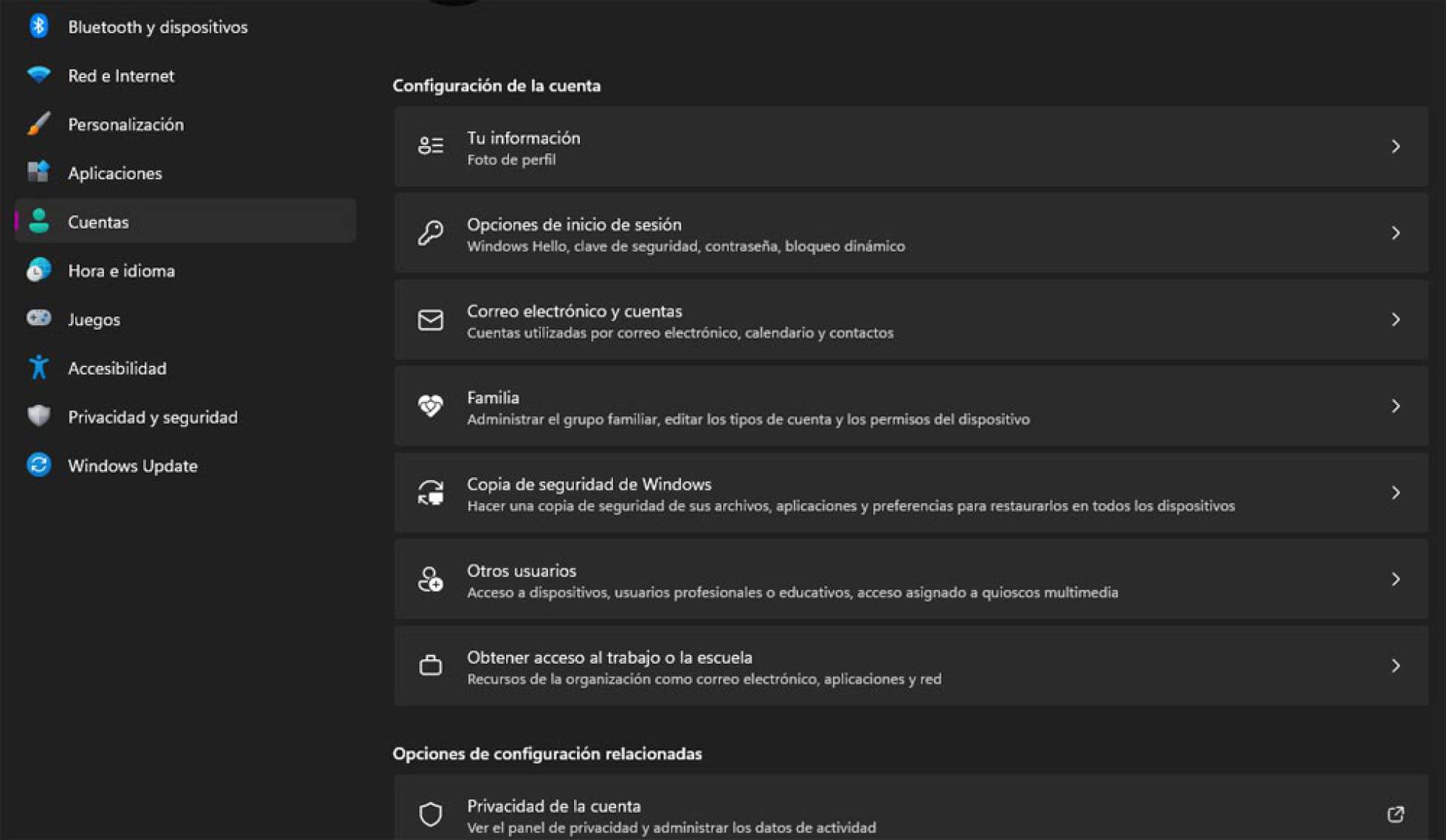Expand the Otros usuarios chevron
The image size is (1446, 840).
pos(1395,580)
